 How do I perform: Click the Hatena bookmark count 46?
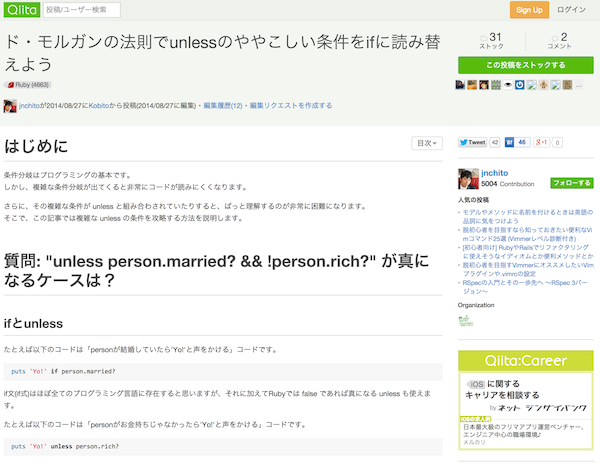[x=522, y=142]
